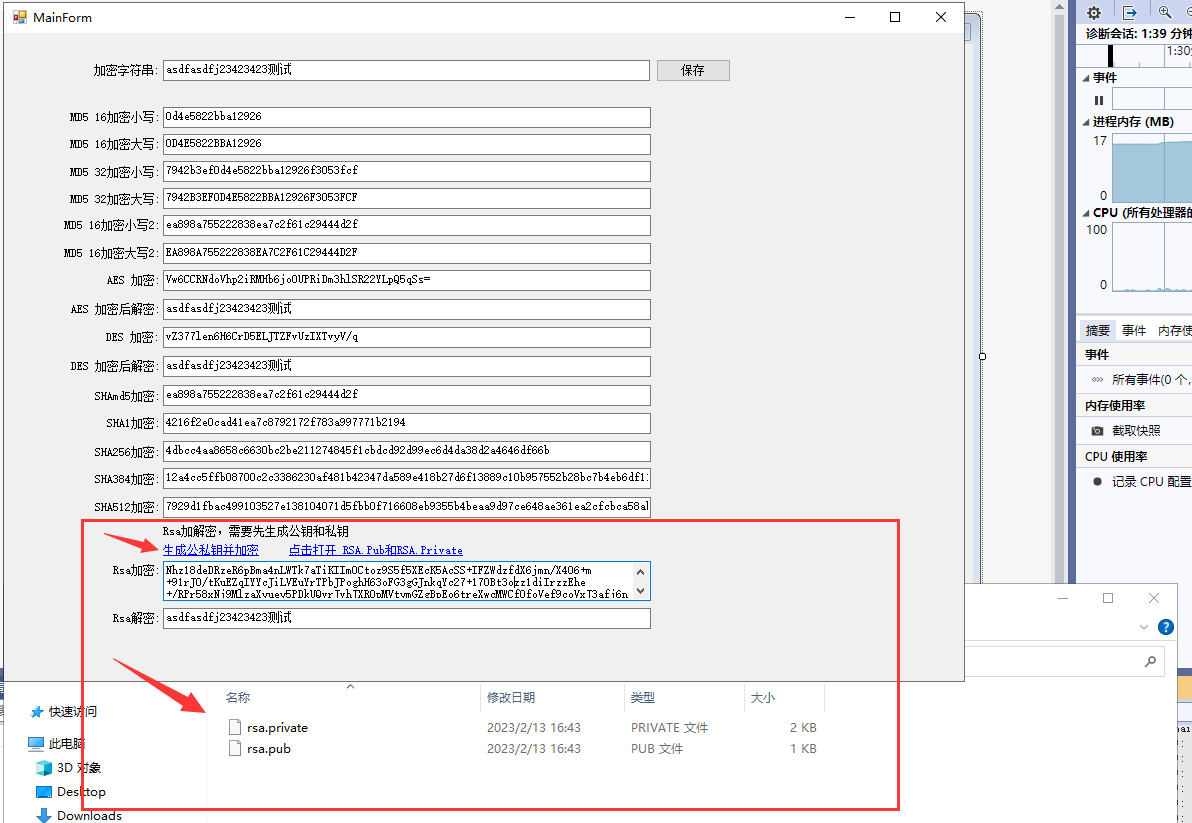This screenshot has height=823, width=1192.
Task: Click the Downloads arrow icon in sidebar
Action: pyautogui.click(x=44, y=815)
